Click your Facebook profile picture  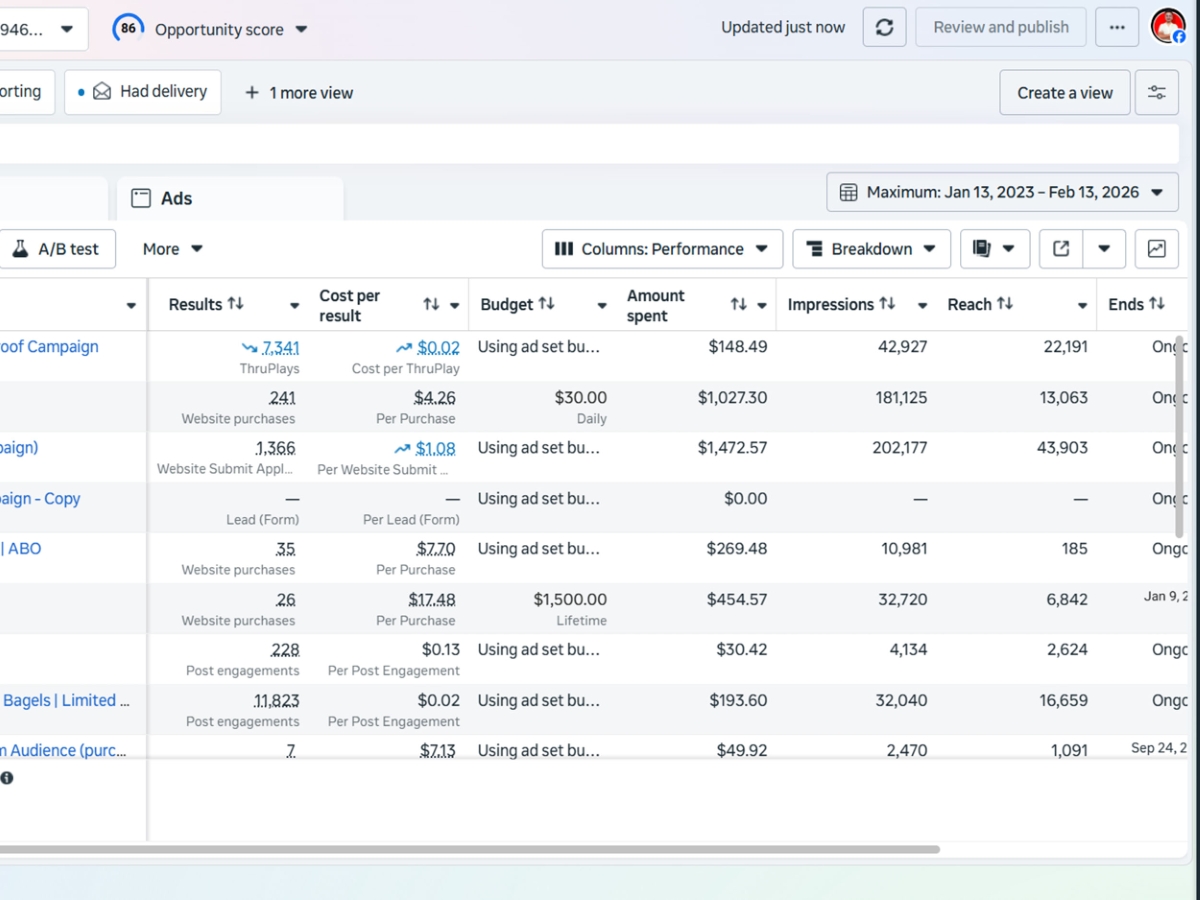point(1168,25)
